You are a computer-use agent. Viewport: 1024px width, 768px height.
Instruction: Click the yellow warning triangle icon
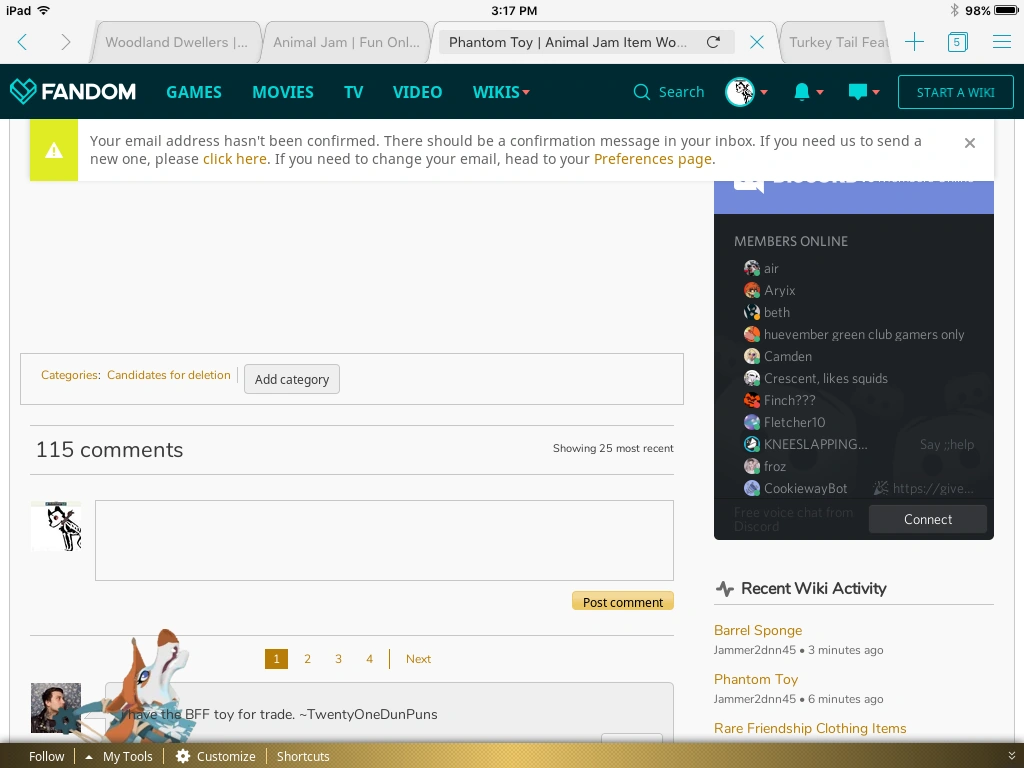pos(54,150)
